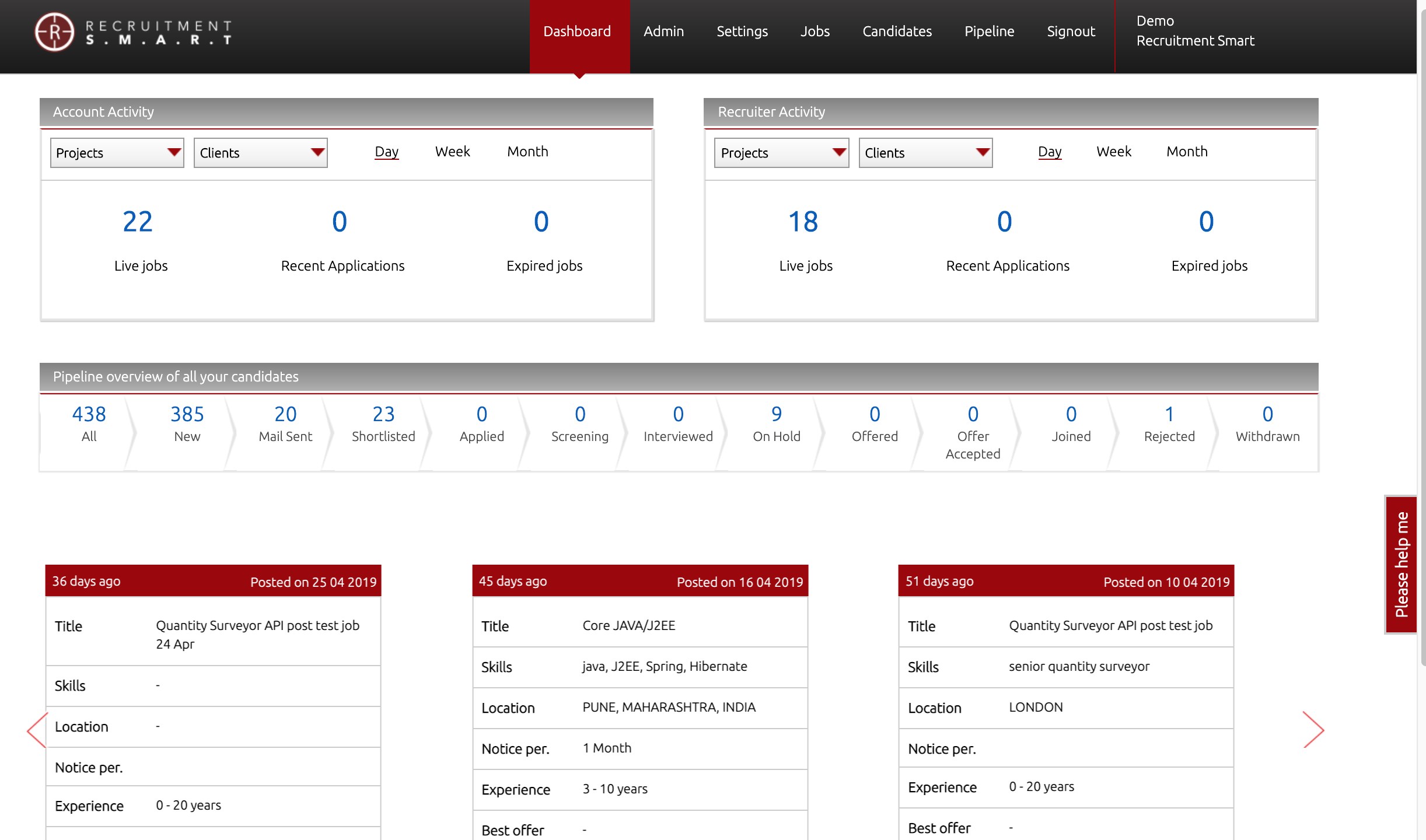Open the Settings menu item
The width and height of the screenshot is (1426, 840).
(742, 32)
